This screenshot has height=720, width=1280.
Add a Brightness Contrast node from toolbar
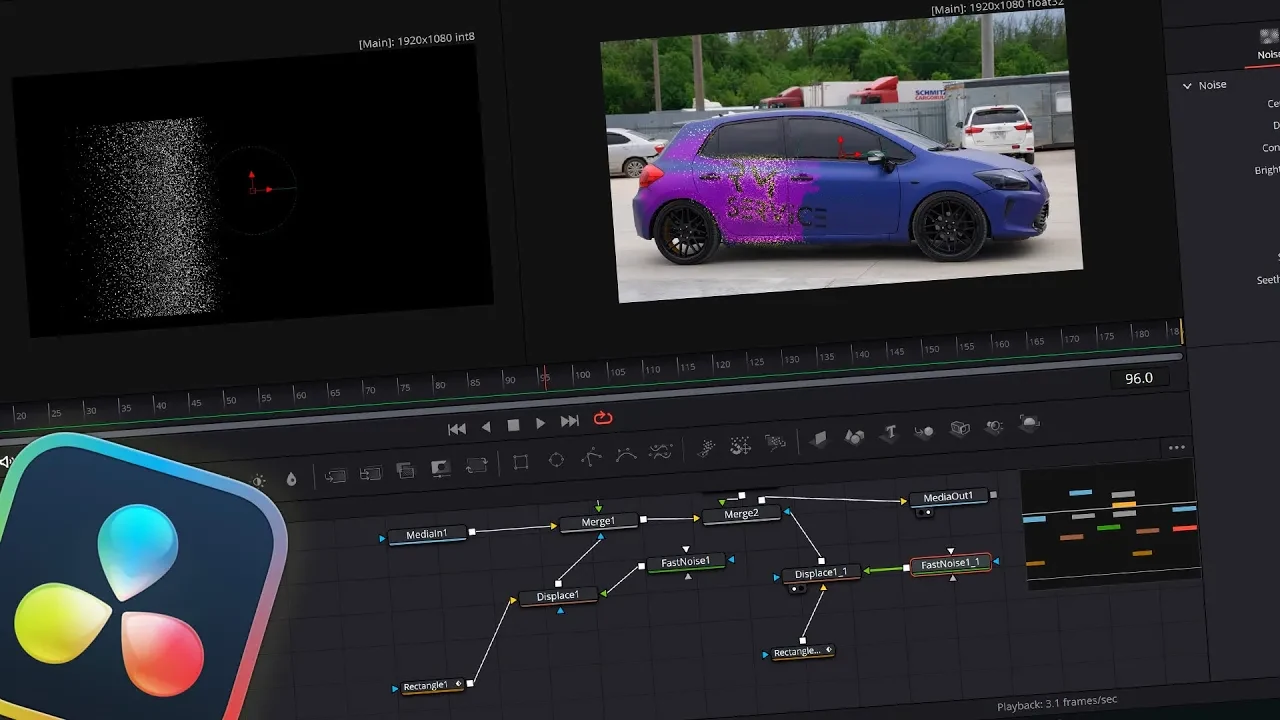[258, 480]
